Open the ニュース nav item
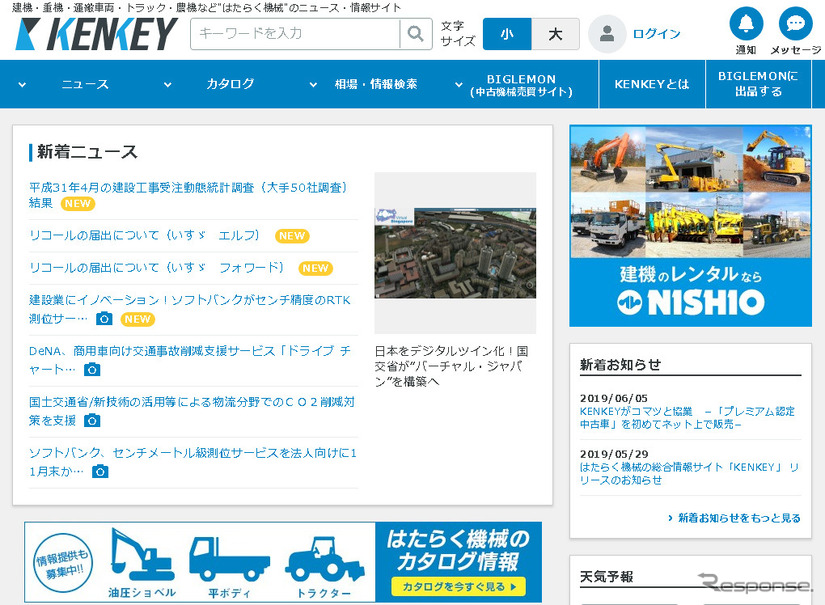Image resolution: width=825 pixels, height=605 pixels. (x=85, y=84)
